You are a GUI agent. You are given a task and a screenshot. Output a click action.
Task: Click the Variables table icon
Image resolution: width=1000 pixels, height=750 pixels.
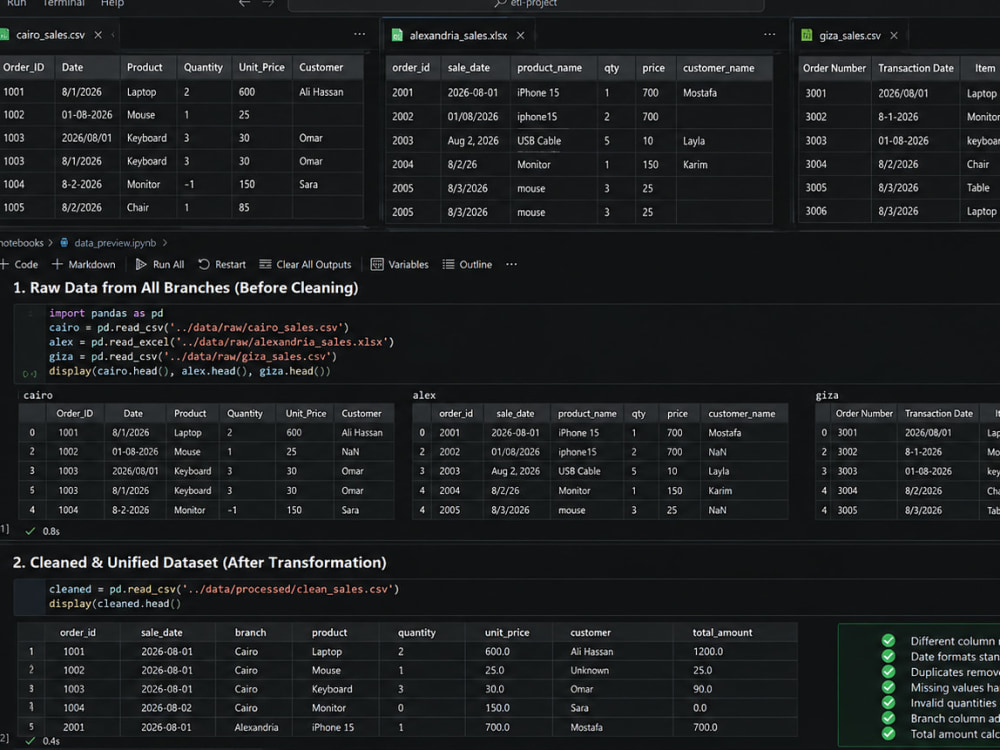(377, 265)
